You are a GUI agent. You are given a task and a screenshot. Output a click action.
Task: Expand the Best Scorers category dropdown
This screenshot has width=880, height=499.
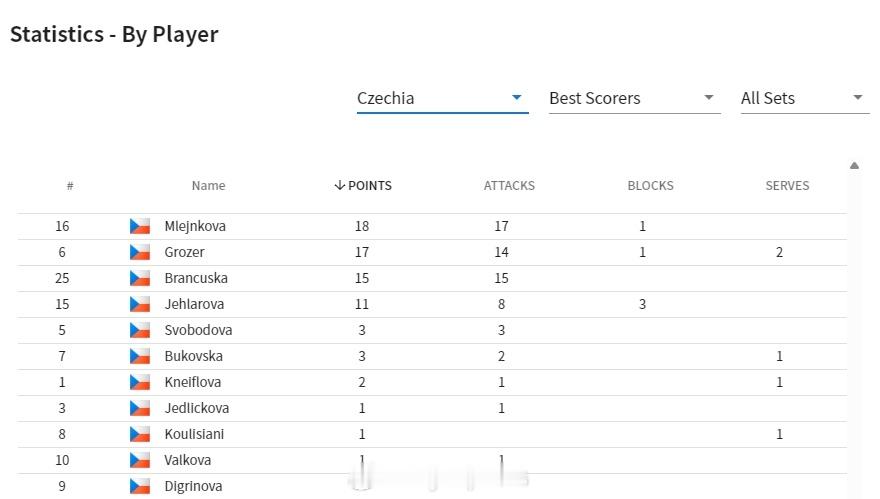tap(635, 98)
